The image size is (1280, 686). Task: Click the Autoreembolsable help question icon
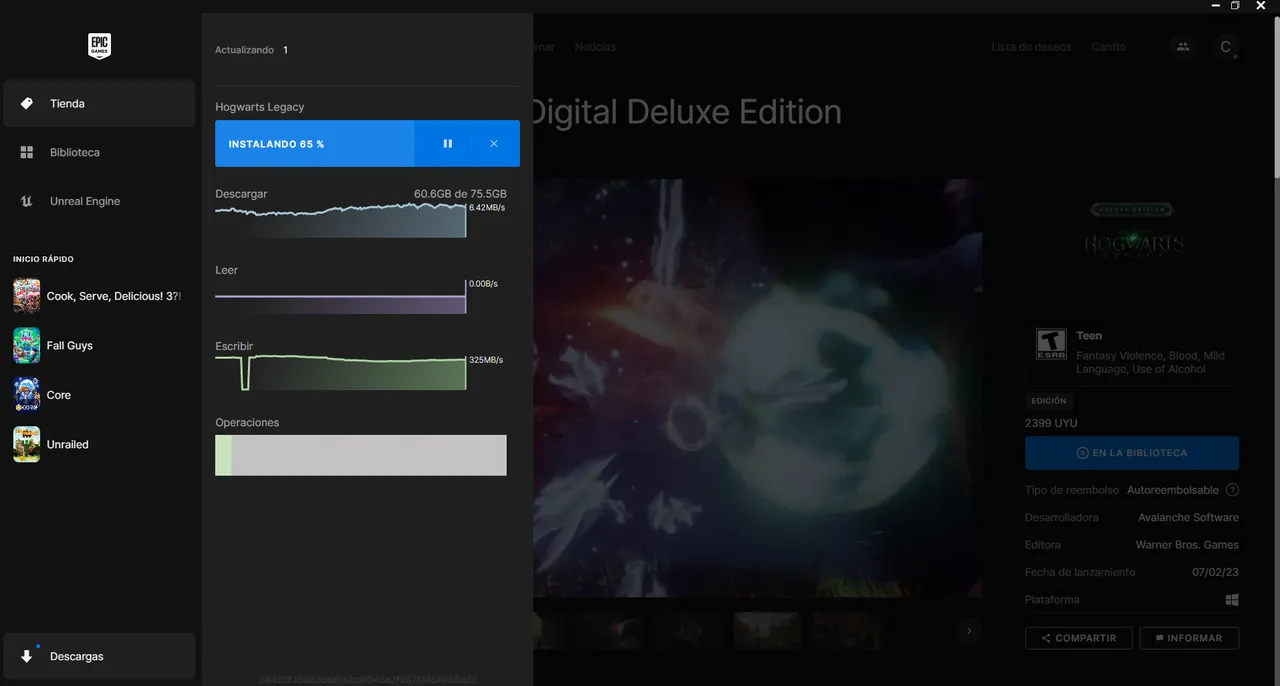tap(1232, 490)
